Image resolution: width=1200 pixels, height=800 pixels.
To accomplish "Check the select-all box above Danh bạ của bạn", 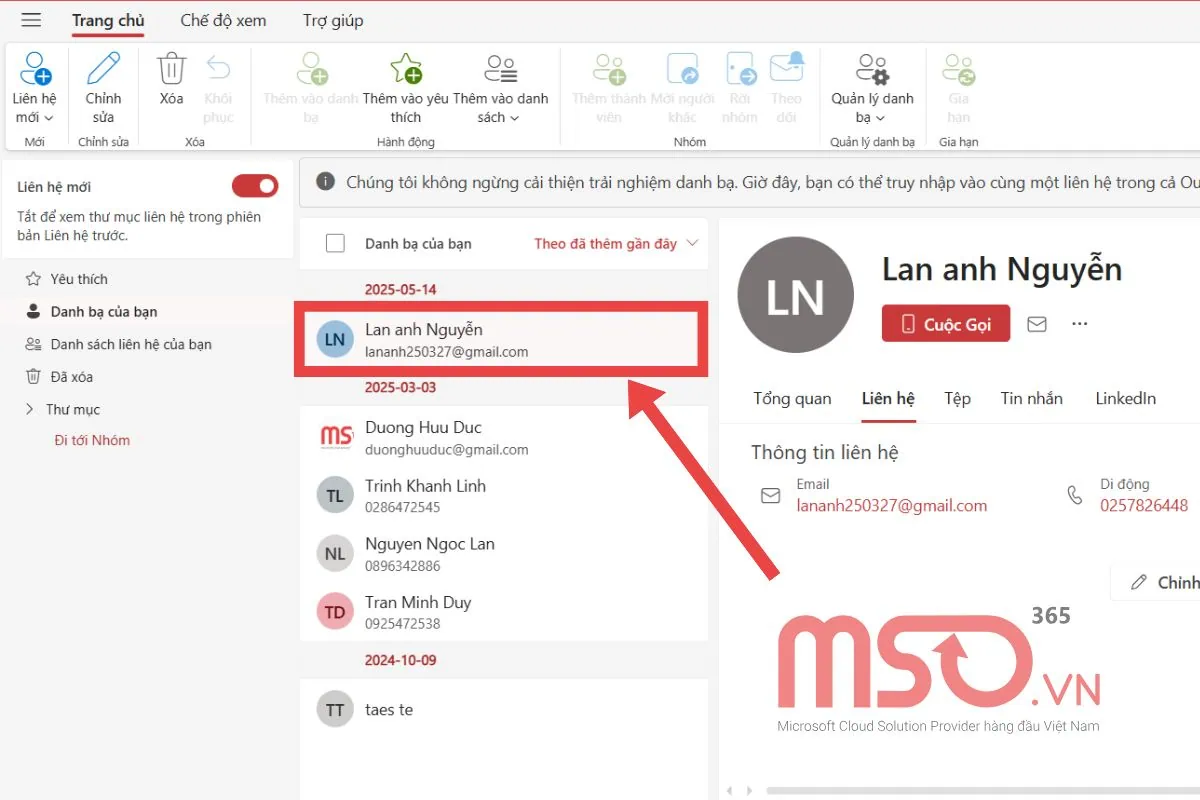I will (335, 243).
